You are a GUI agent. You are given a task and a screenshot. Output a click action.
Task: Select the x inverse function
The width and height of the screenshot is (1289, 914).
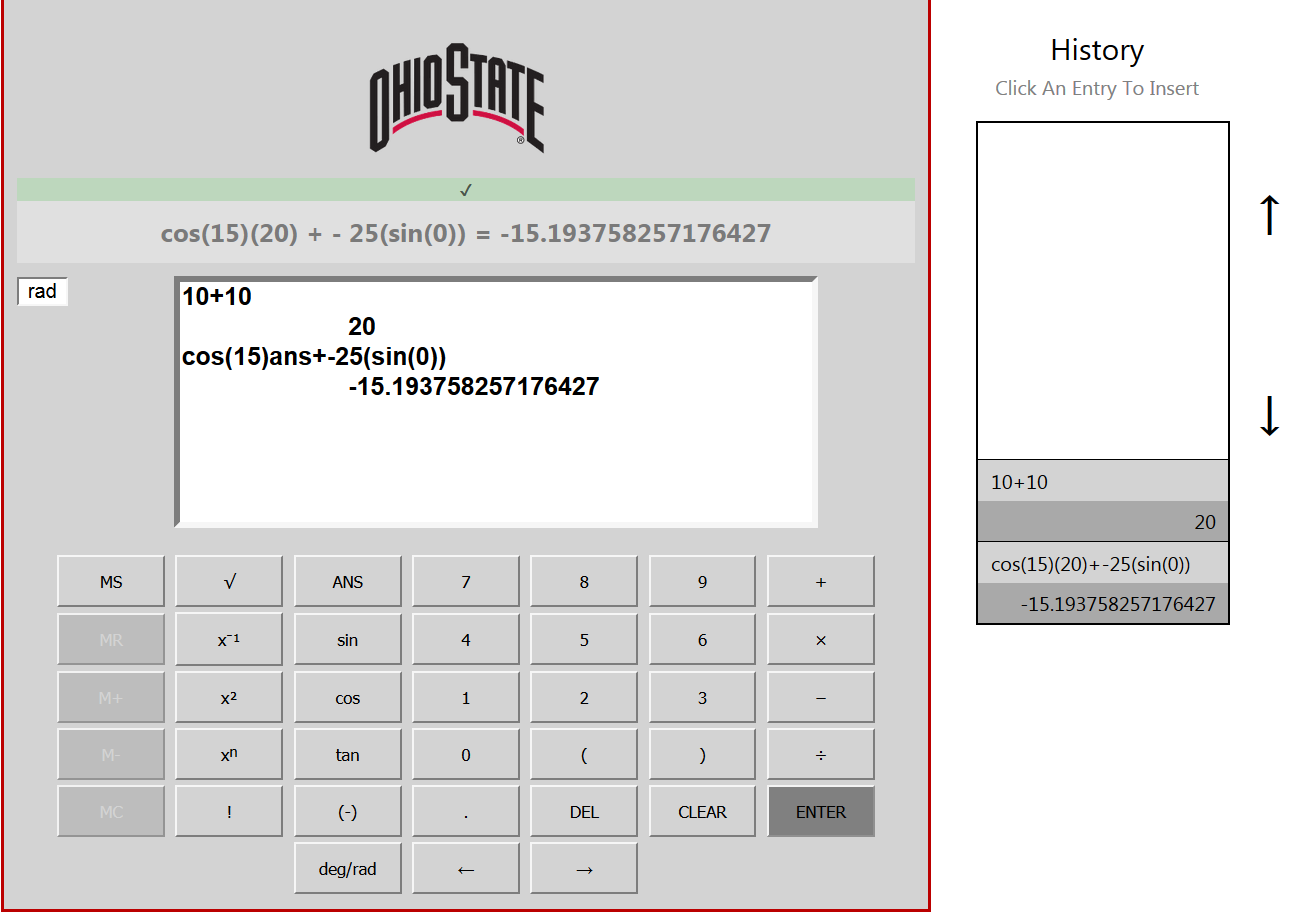pyautogui.click(x=229, y=638)
